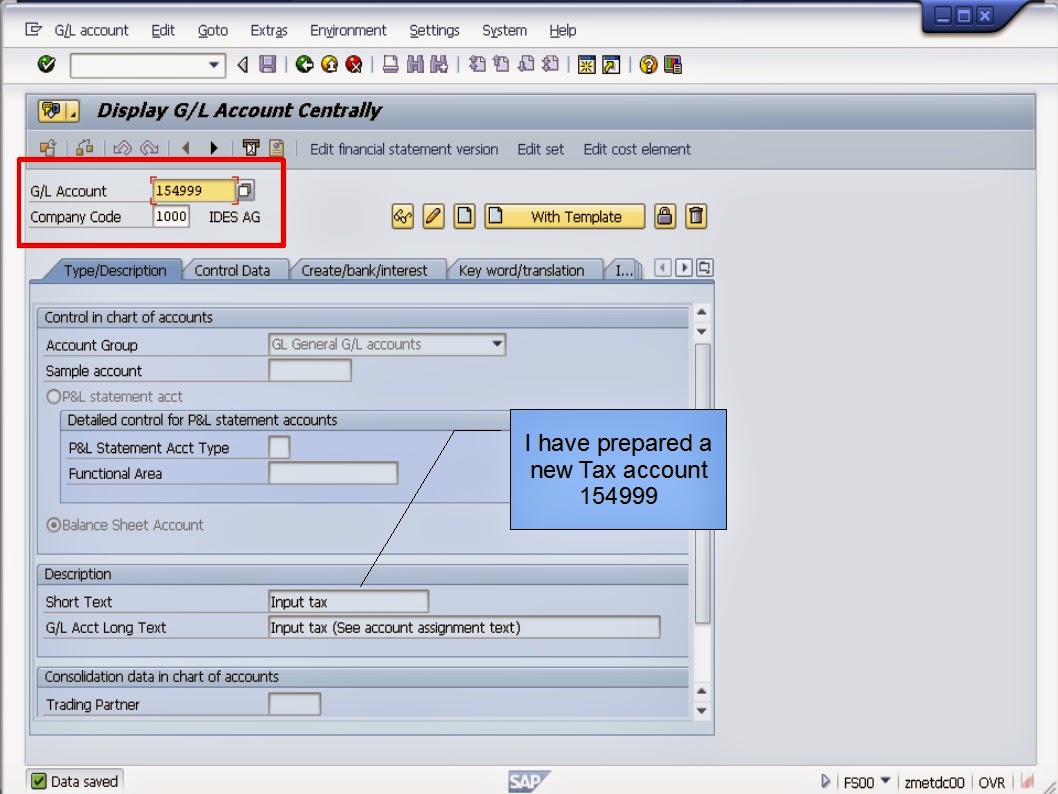
Task: Click the Trading Partner field
Action: pos(294,704)
